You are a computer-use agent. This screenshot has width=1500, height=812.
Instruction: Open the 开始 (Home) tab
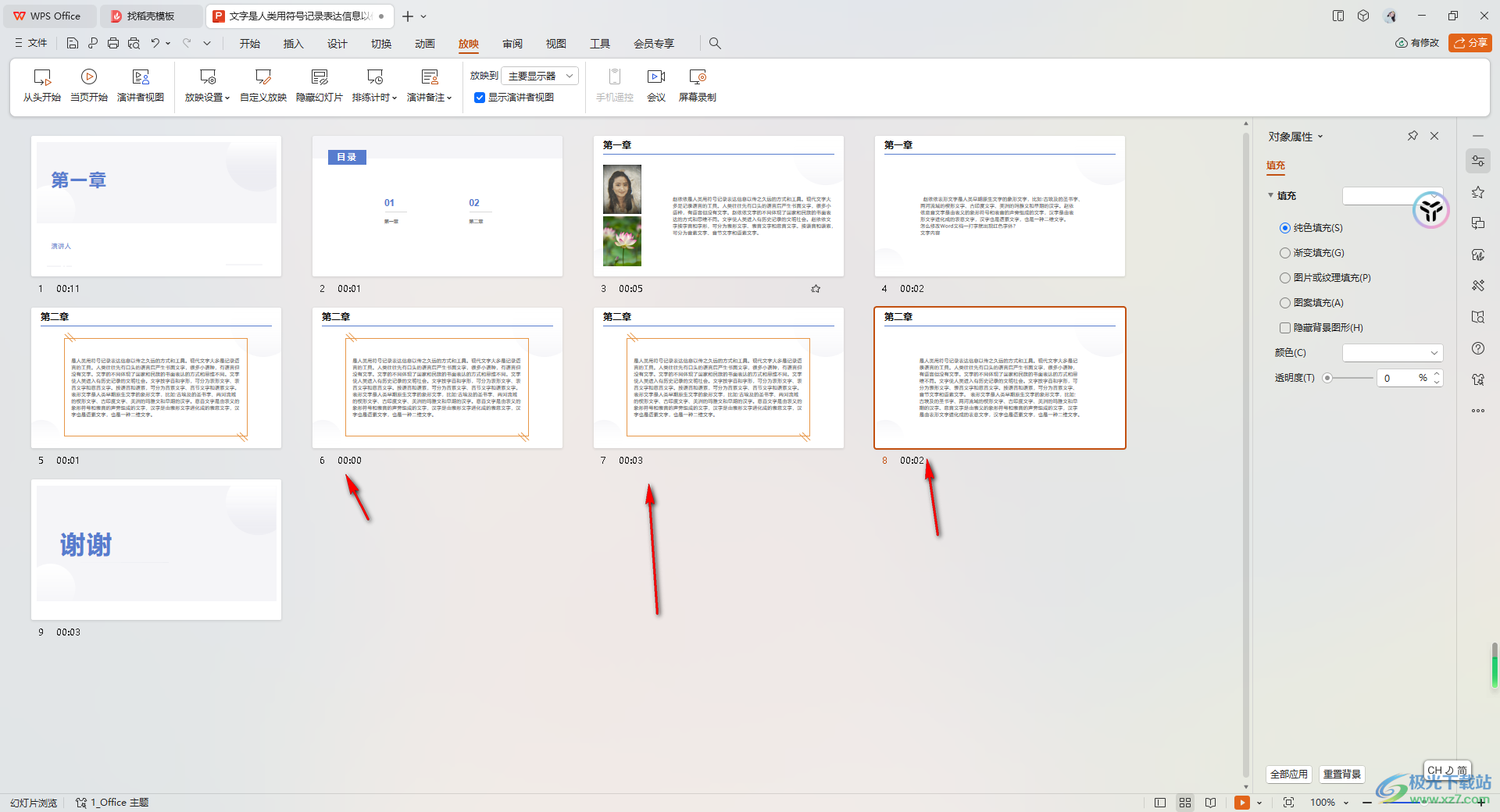pyautogui.click(x=250, y=44)
